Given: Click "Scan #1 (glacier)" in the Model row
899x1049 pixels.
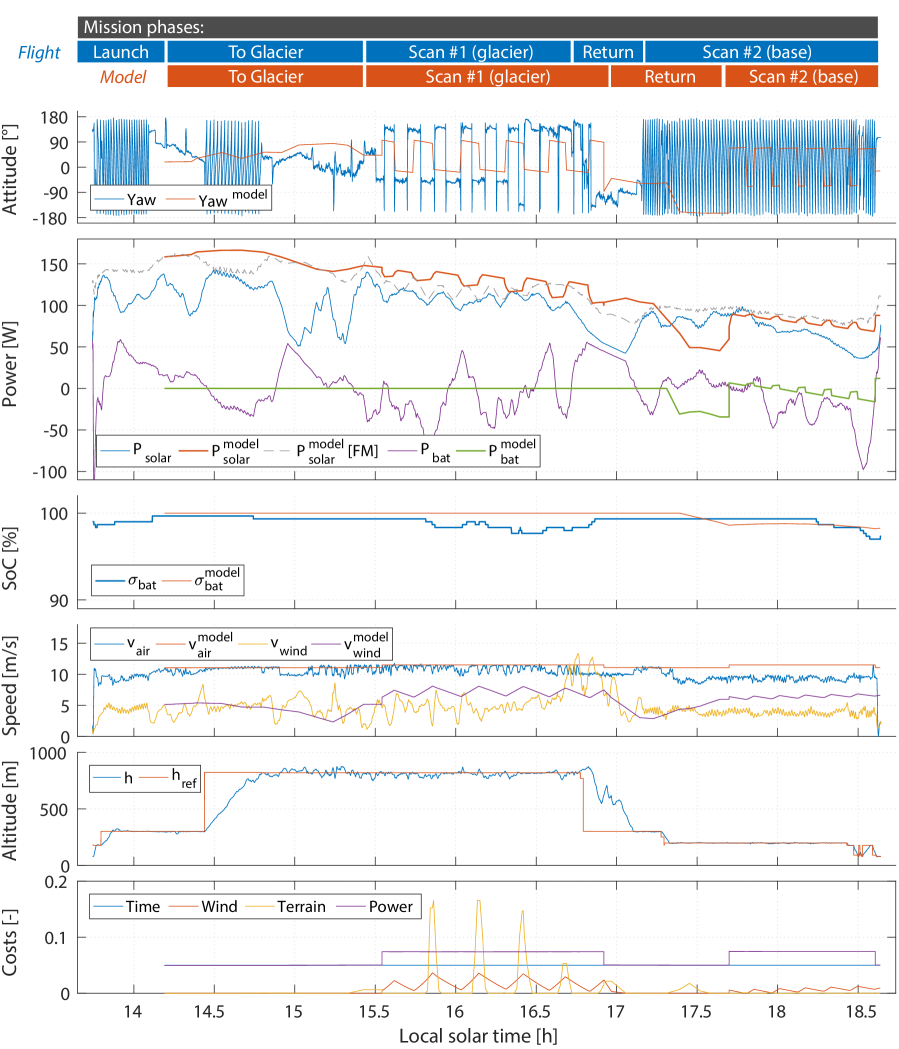Looking at the screenshot, I should [488, 76].
